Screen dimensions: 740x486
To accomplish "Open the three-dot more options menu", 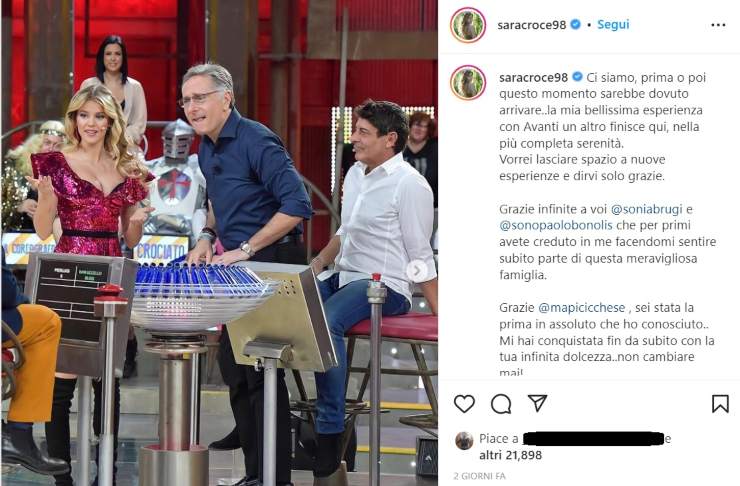I will (718, 25).
